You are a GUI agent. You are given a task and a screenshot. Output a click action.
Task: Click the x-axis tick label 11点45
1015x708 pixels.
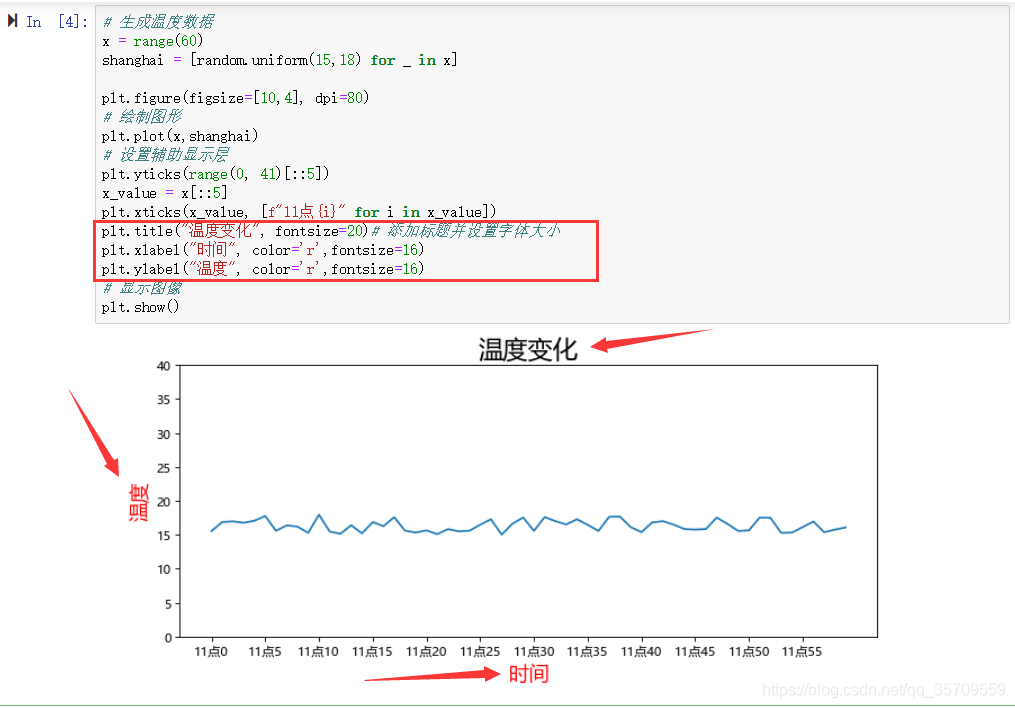[695, 652]
